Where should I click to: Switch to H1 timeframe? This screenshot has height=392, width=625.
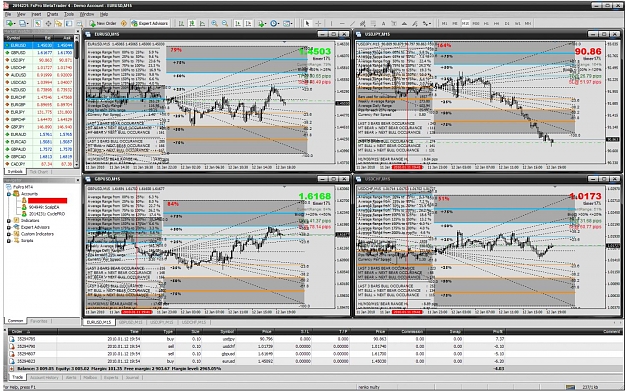(486, 24)
